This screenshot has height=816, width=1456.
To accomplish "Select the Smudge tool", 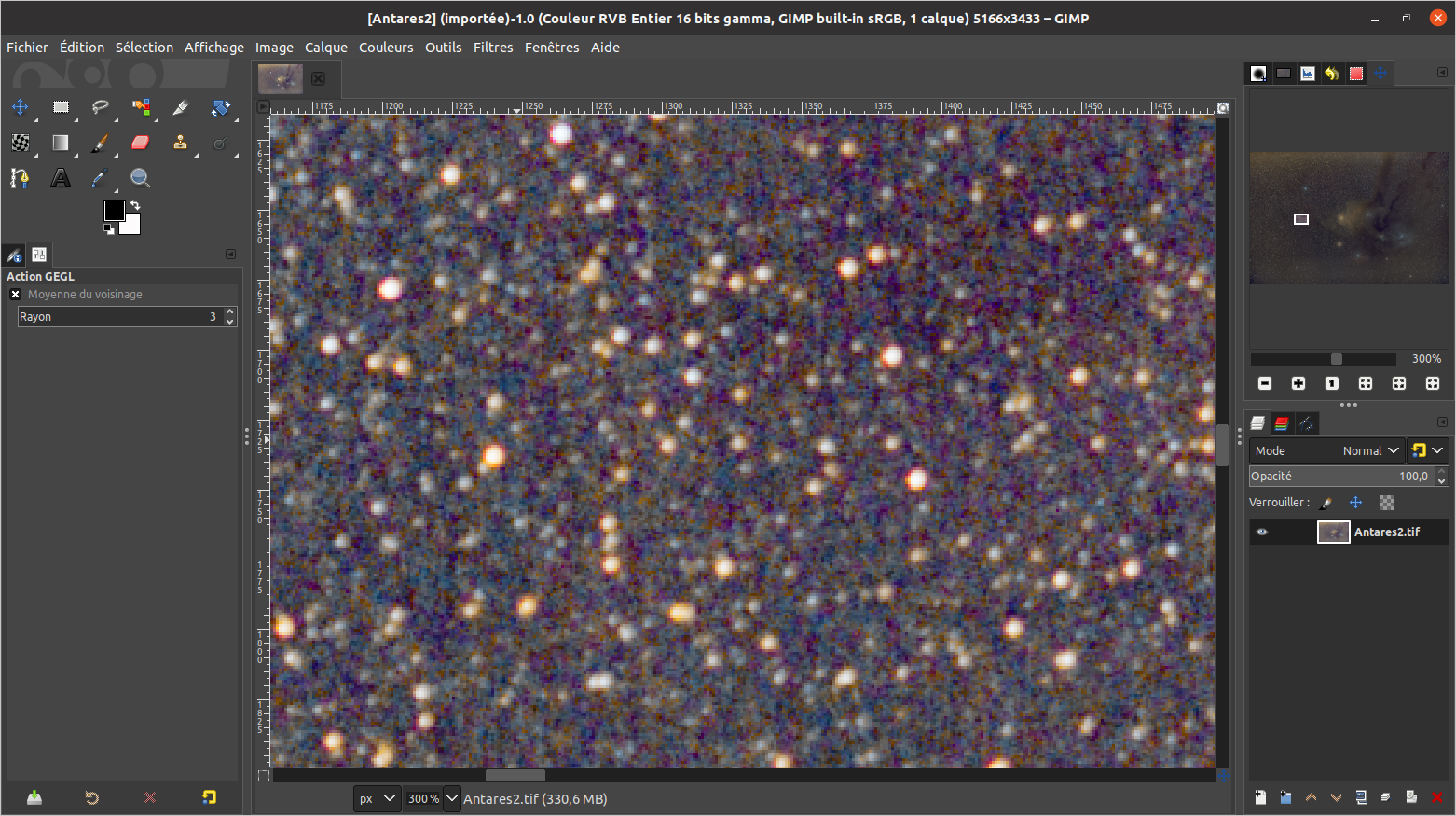I will point(221,143).
